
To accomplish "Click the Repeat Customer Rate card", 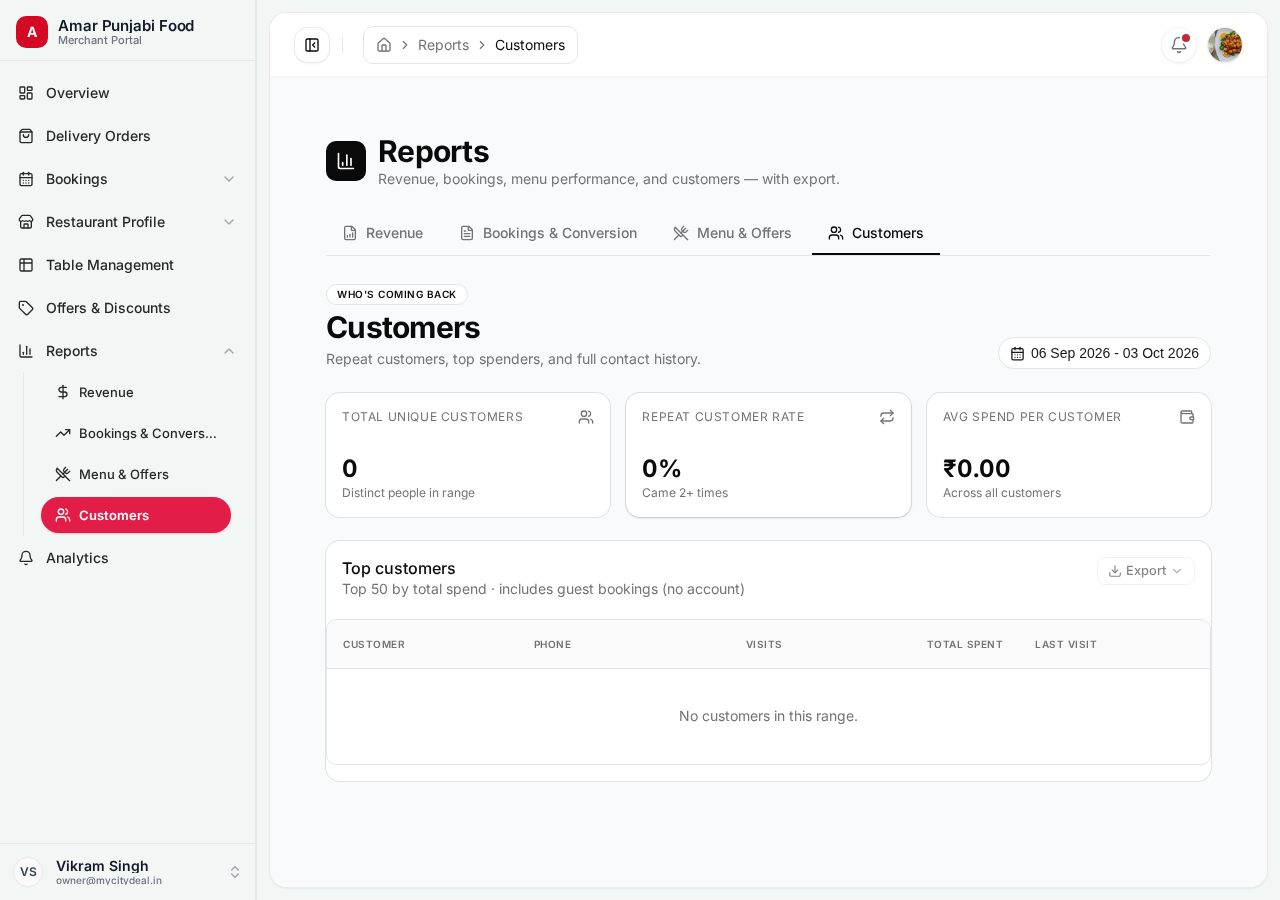I will pos(768,455).
